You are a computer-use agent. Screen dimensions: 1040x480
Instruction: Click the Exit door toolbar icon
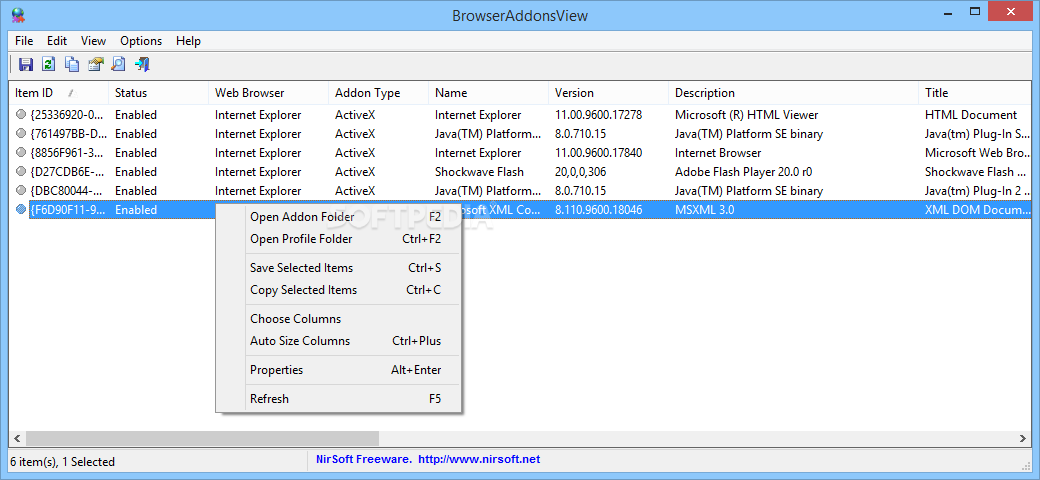[142, 64]
